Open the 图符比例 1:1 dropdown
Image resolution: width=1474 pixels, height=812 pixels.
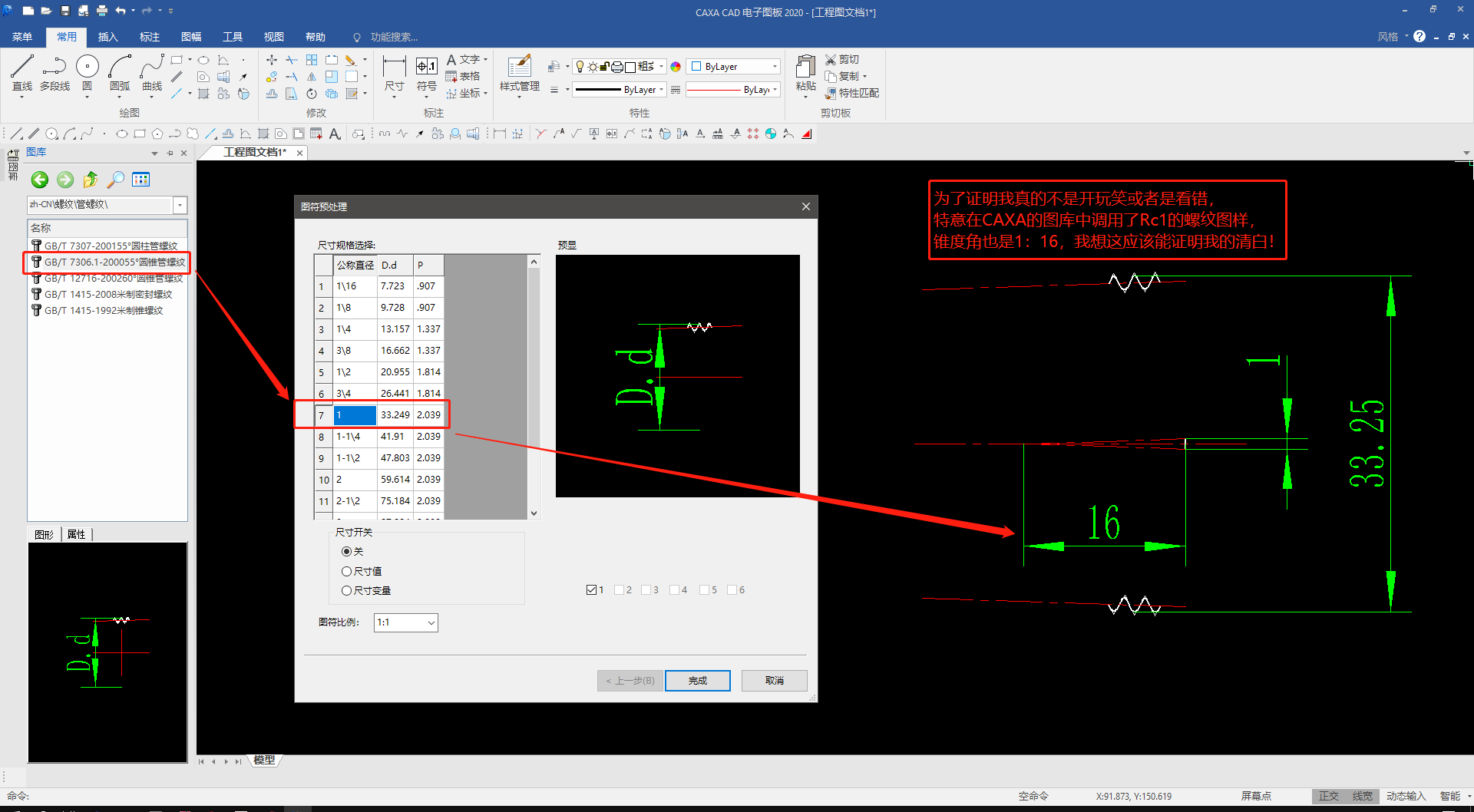[x=405, y=622]
